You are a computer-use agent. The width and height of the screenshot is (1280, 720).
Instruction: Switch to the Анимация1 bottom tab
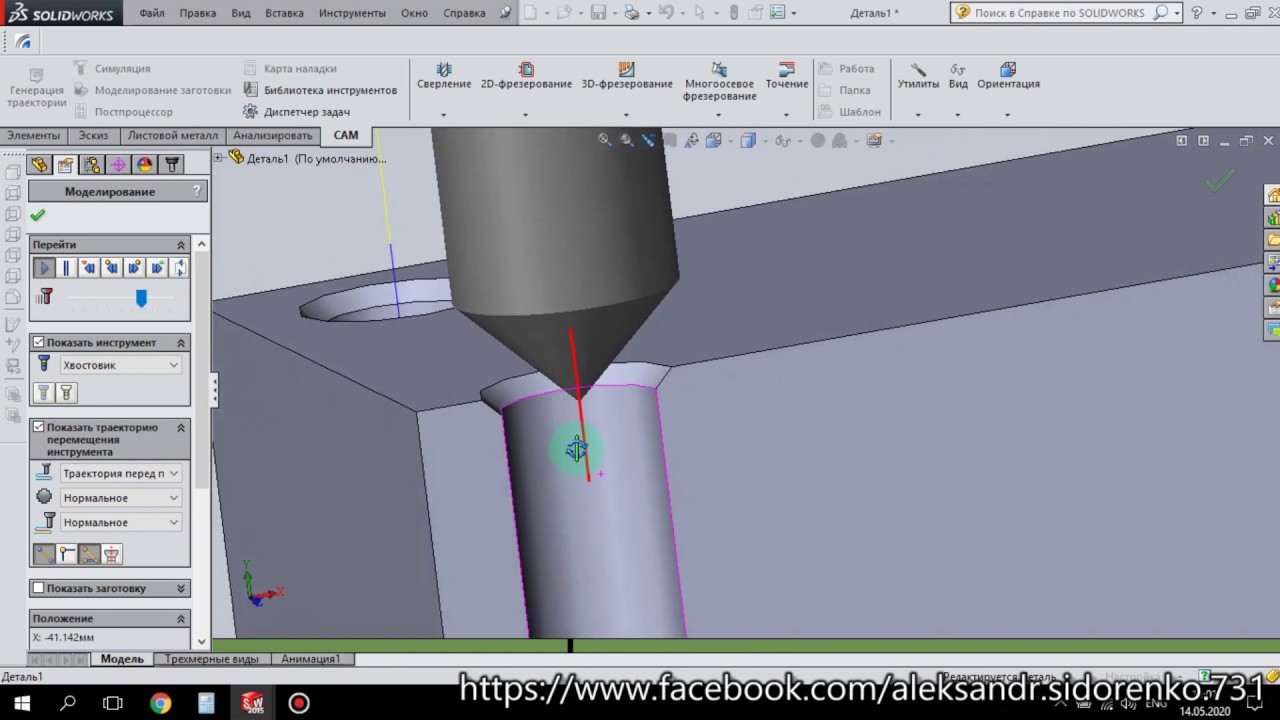point(310,659)
